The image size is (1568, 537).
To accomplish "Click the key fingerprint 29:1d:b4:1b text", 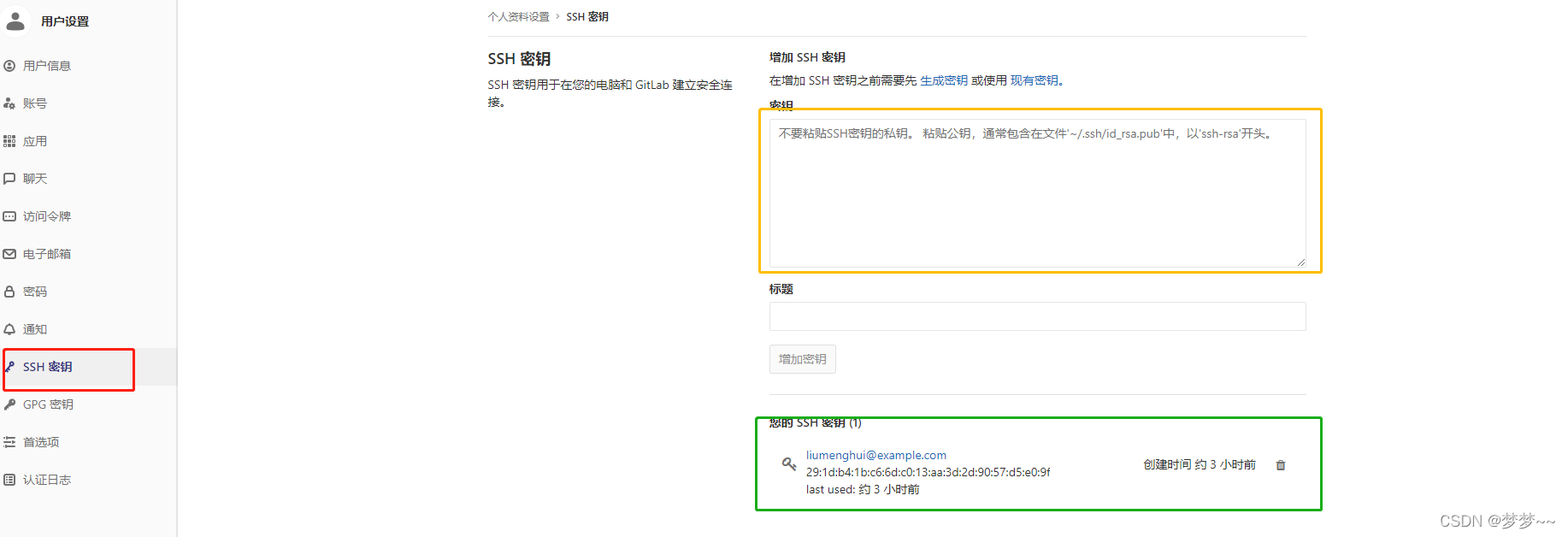I will click(928, 472).
